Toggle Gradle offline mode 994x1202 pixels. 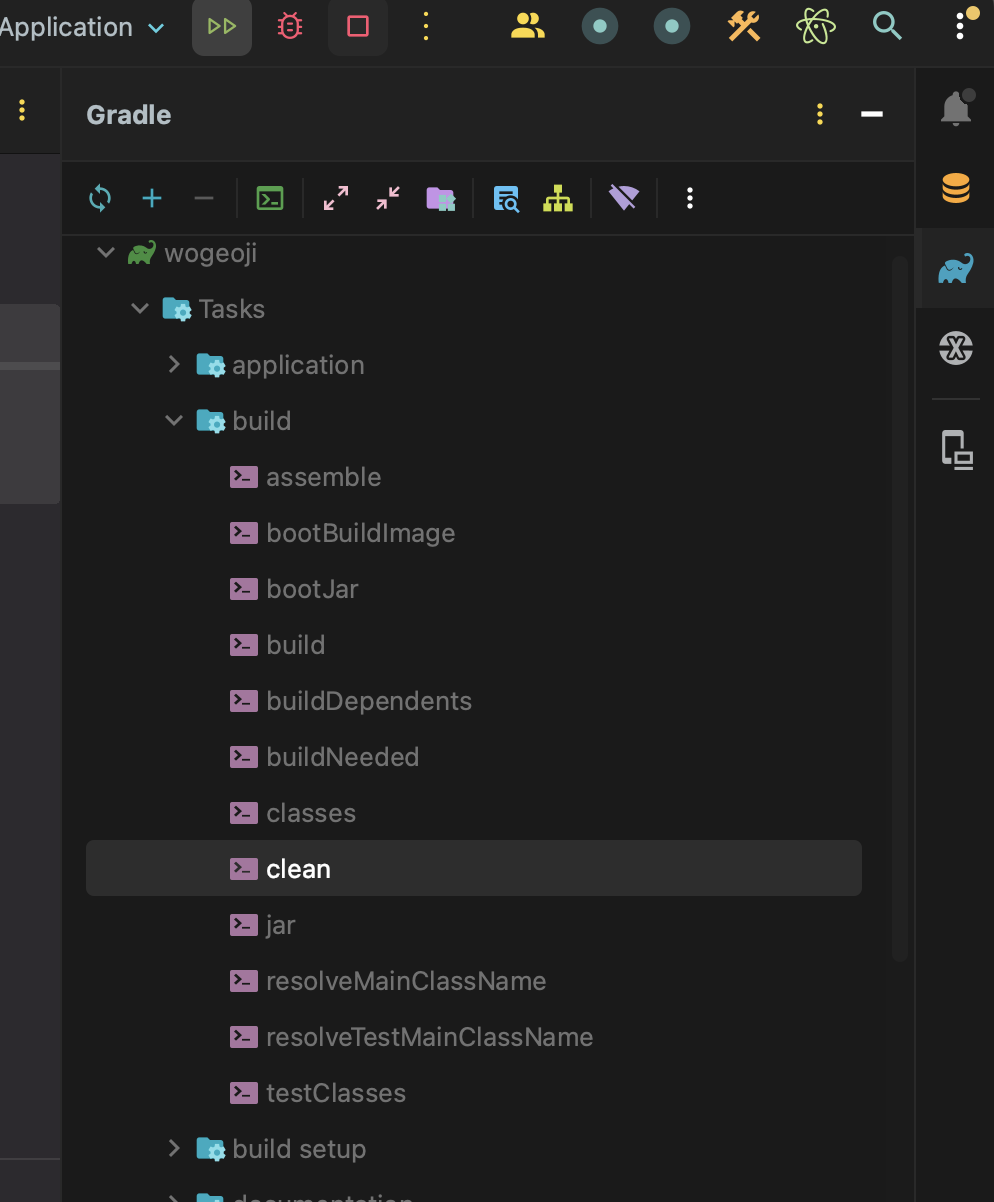point(624,199)
